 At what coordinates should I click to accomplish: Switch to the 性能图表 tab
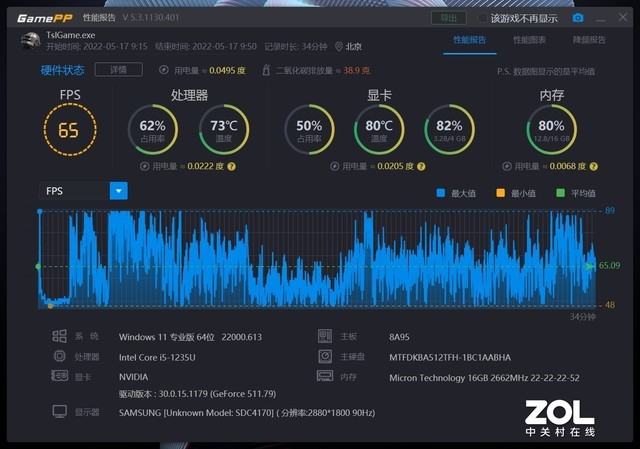coord(529,40)
